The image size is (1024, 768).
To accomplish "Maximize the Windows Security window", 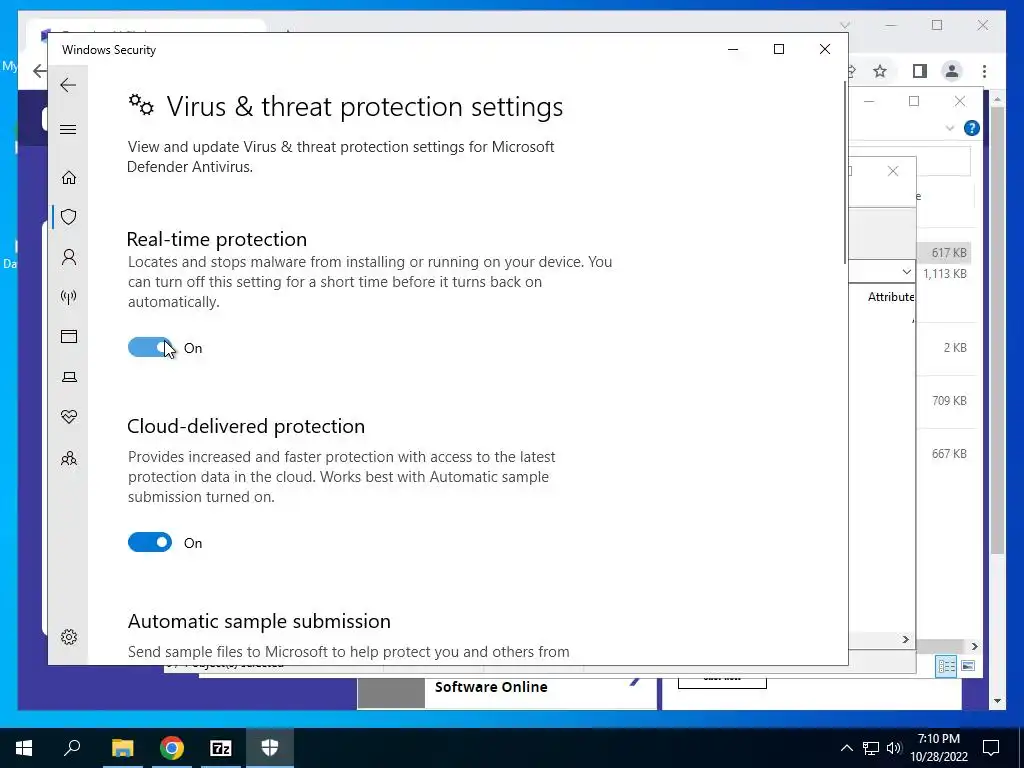I will [x=778, y=49].
